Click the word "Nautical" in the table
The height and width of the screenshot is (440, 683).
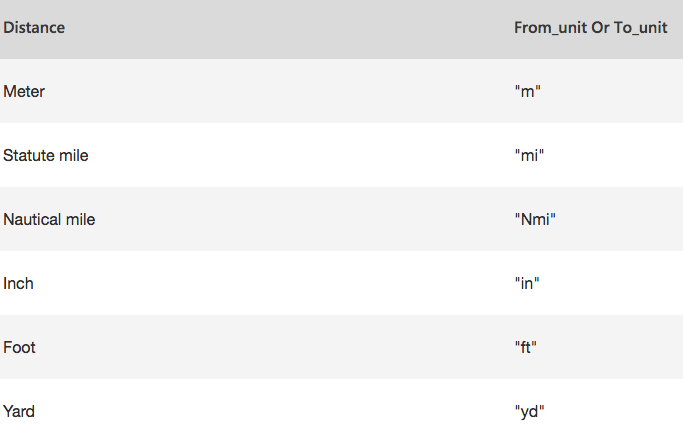pos(32,220)
